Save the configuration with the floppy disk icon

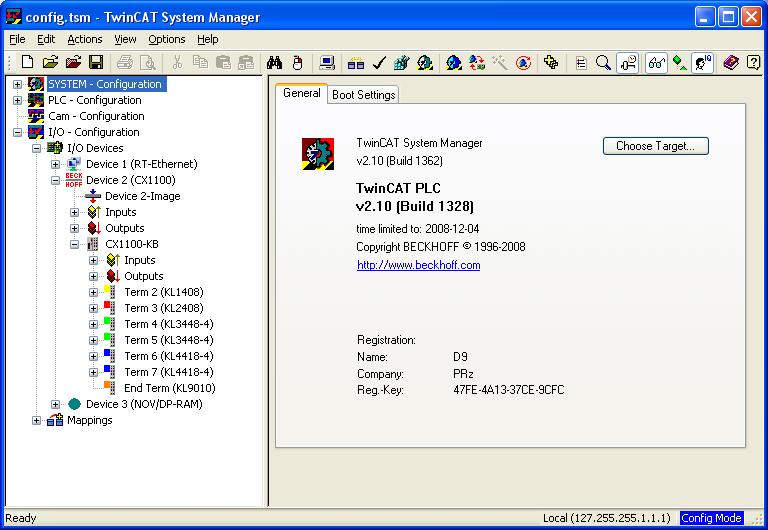point(96,62)
